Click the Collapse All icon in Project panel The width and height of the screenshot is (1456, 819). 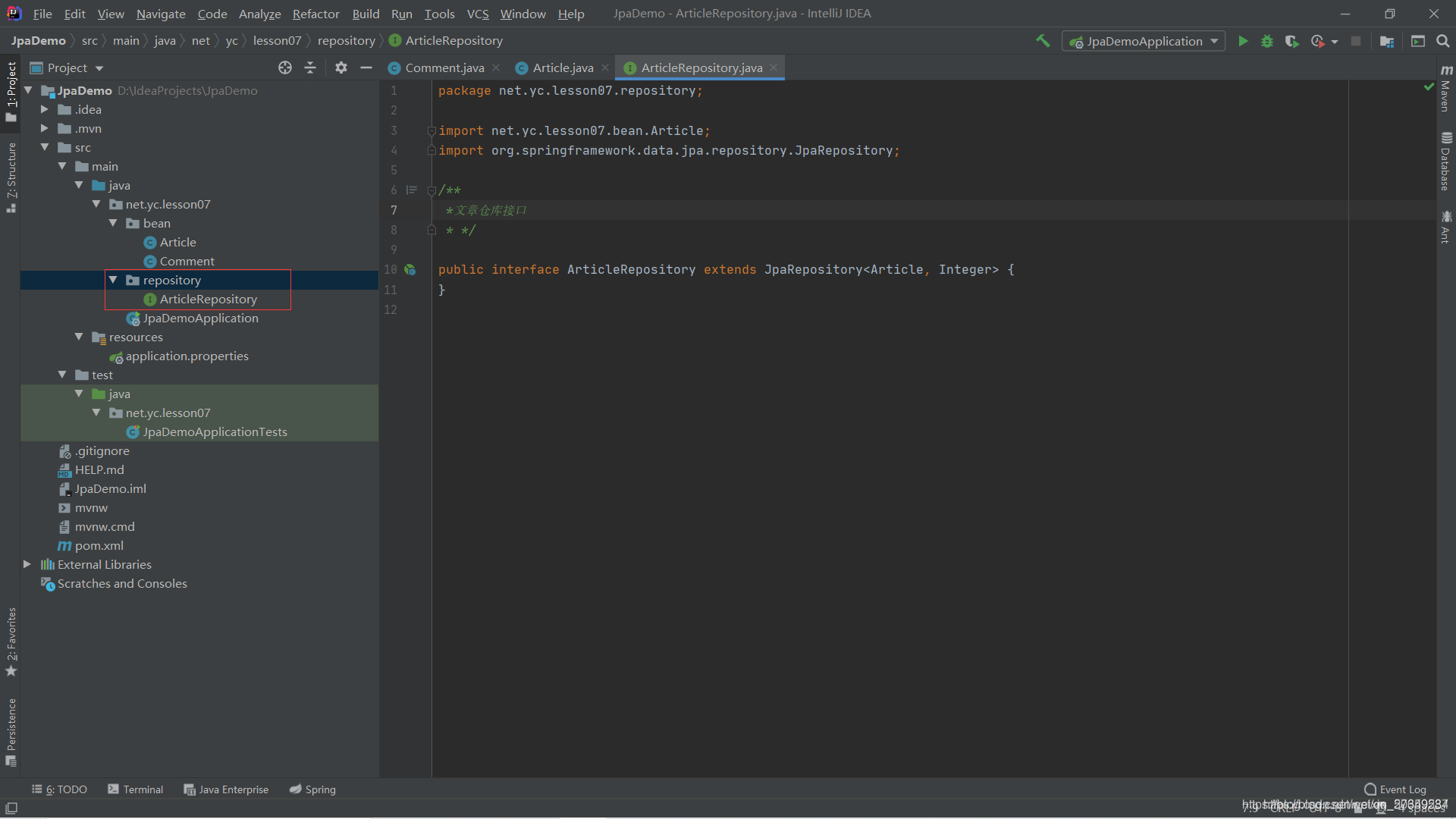point(310,67)
